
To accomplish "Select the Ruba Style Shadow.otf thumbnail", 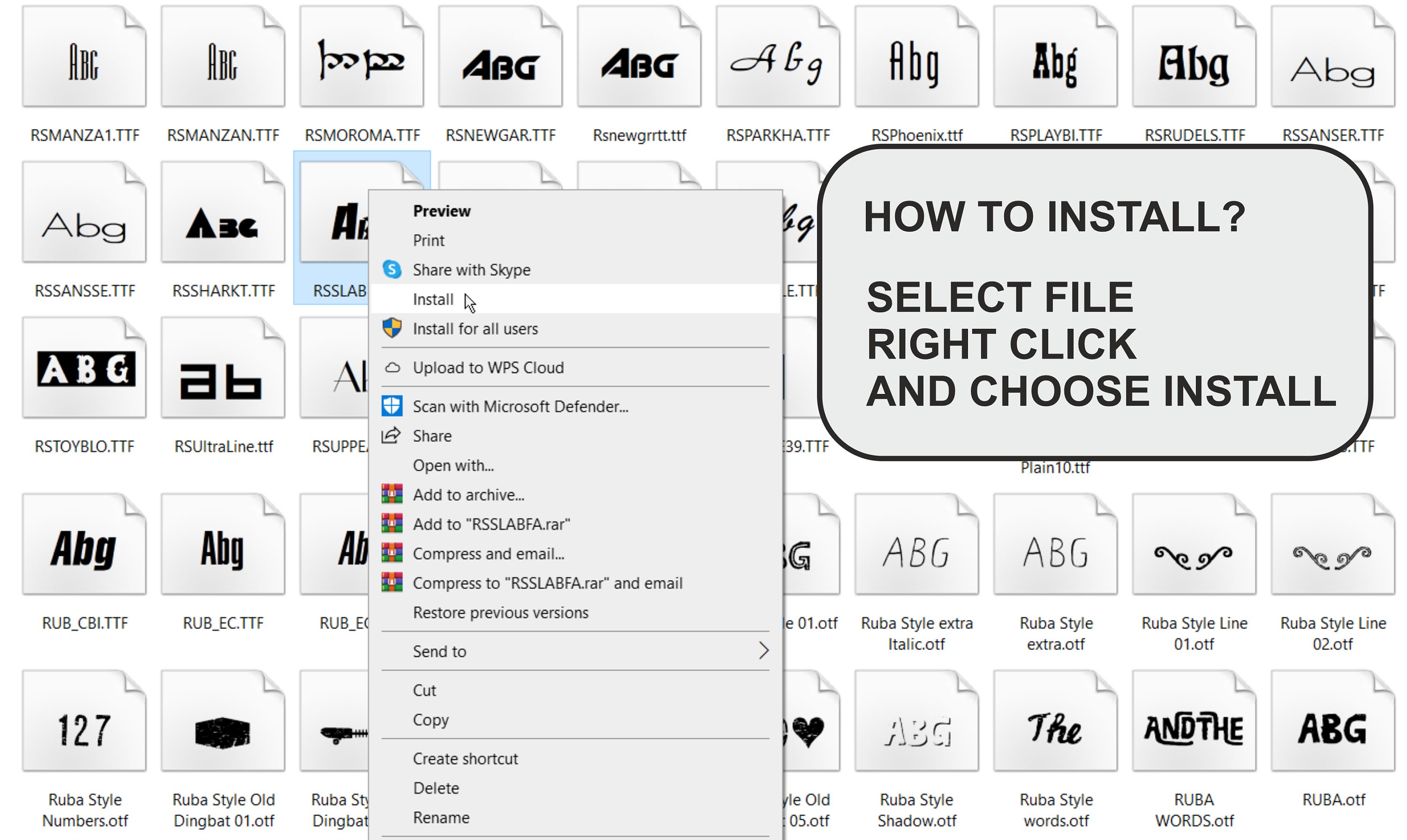I will point(916,721).
